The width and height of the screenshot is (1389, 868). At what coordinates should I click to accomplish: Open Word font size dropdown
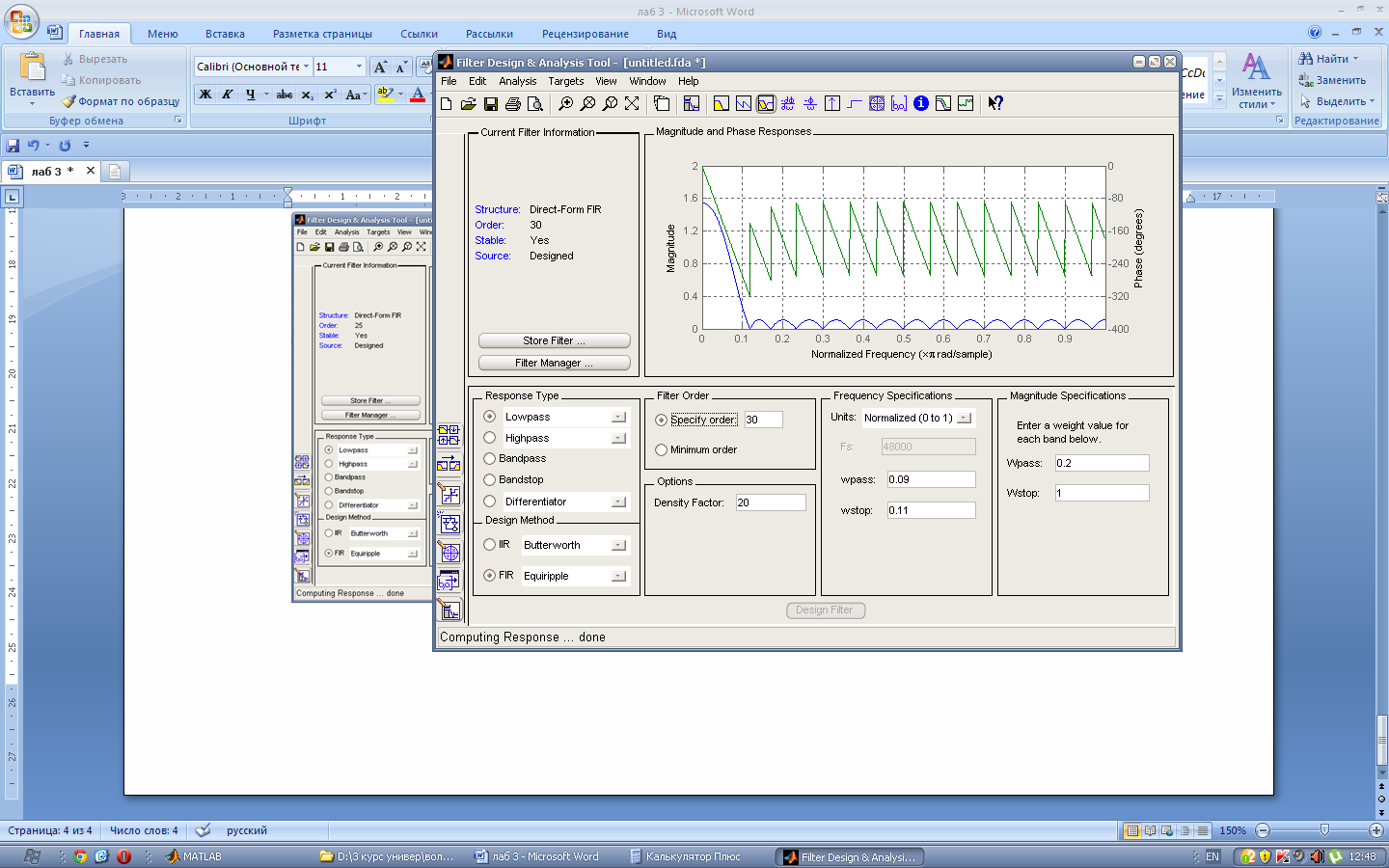(x=360, y=67)
